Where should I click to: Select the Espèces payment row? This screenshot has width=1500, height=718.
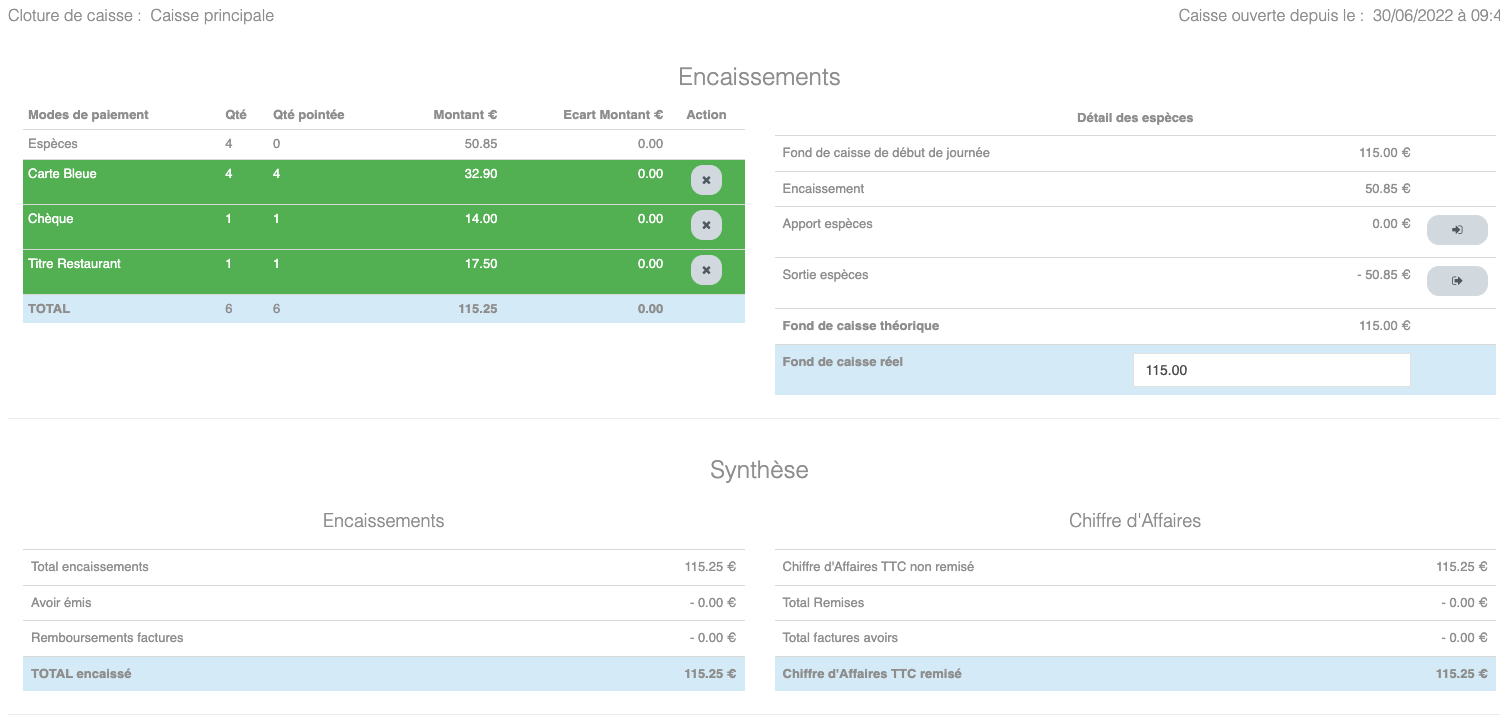click(x=53, y=144)
